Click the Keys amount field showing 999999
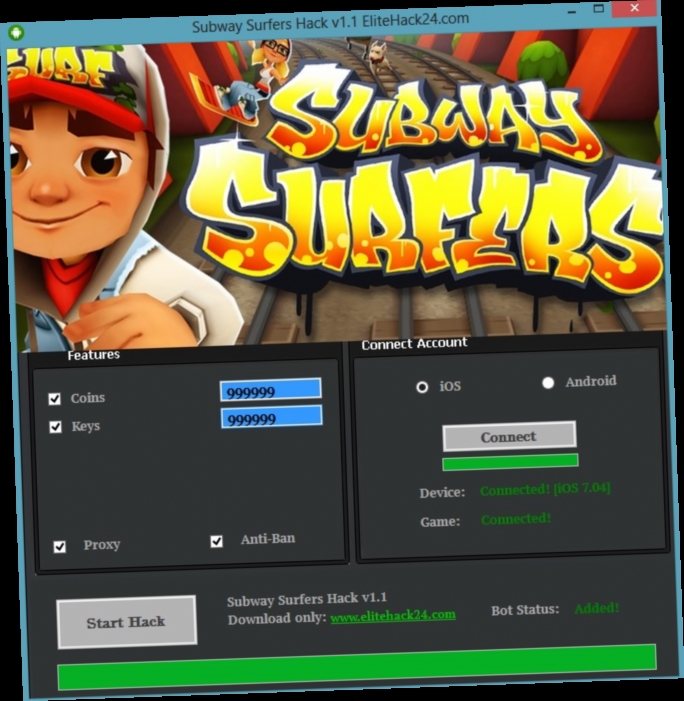The height and width of the screenshot is (701, 684). click(x=271, y=417)
